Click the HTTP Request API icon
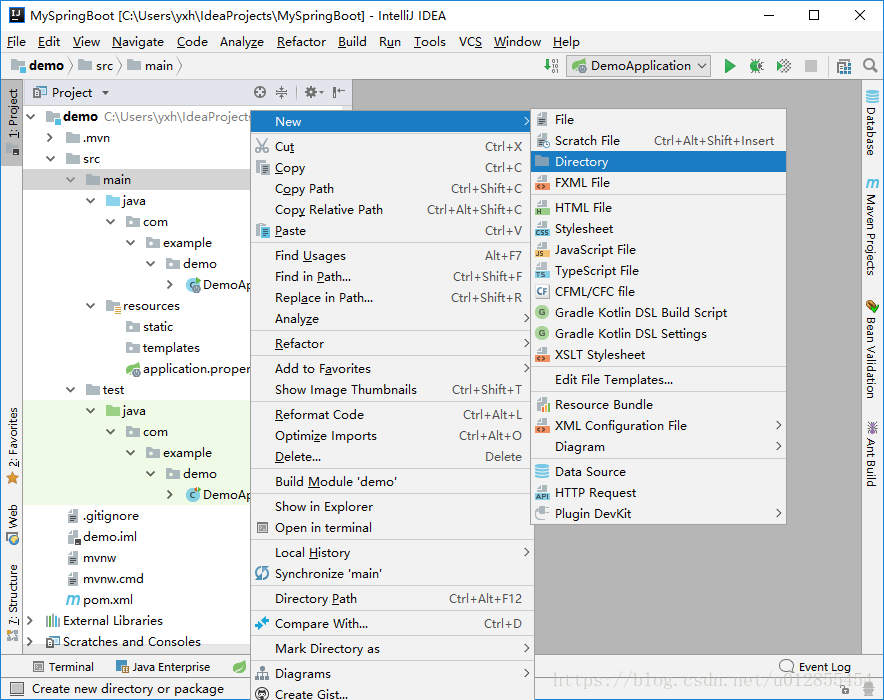 coord(542,493)
